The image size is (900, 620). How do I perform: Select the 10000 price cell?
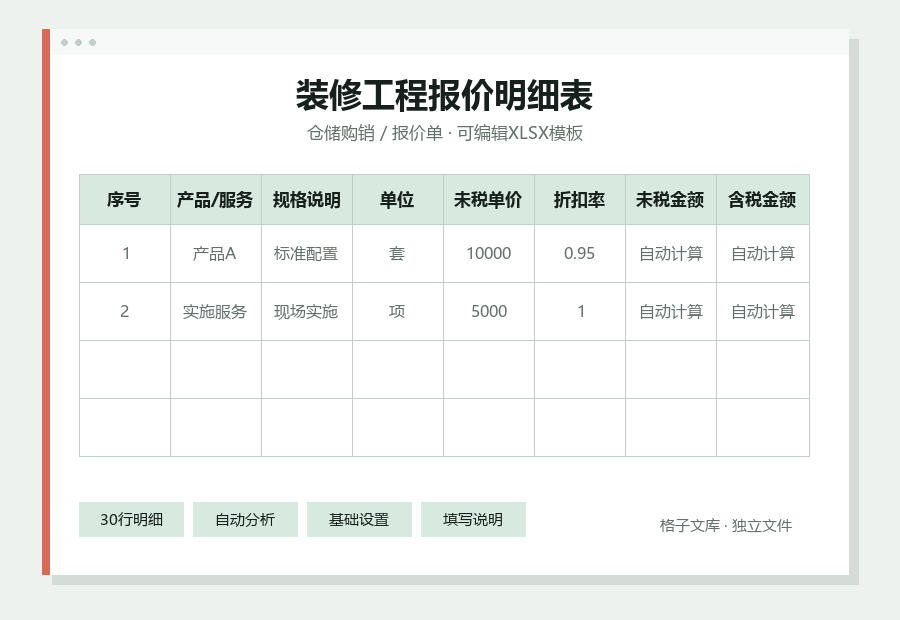(488, 253)
